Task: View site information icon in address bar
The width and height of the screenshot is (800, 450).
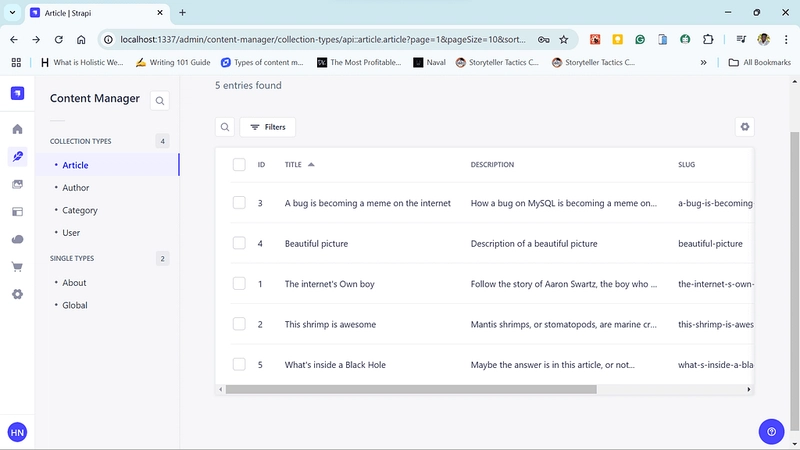Action: tap(109, 39)
